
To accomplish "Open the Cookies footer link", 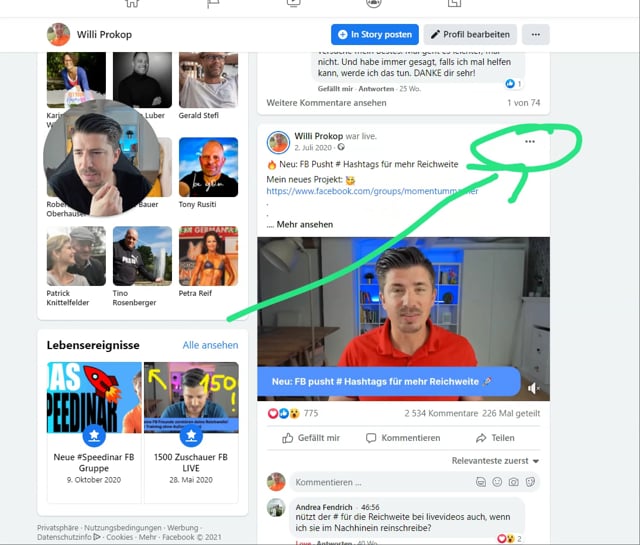I will click(120, 537).
